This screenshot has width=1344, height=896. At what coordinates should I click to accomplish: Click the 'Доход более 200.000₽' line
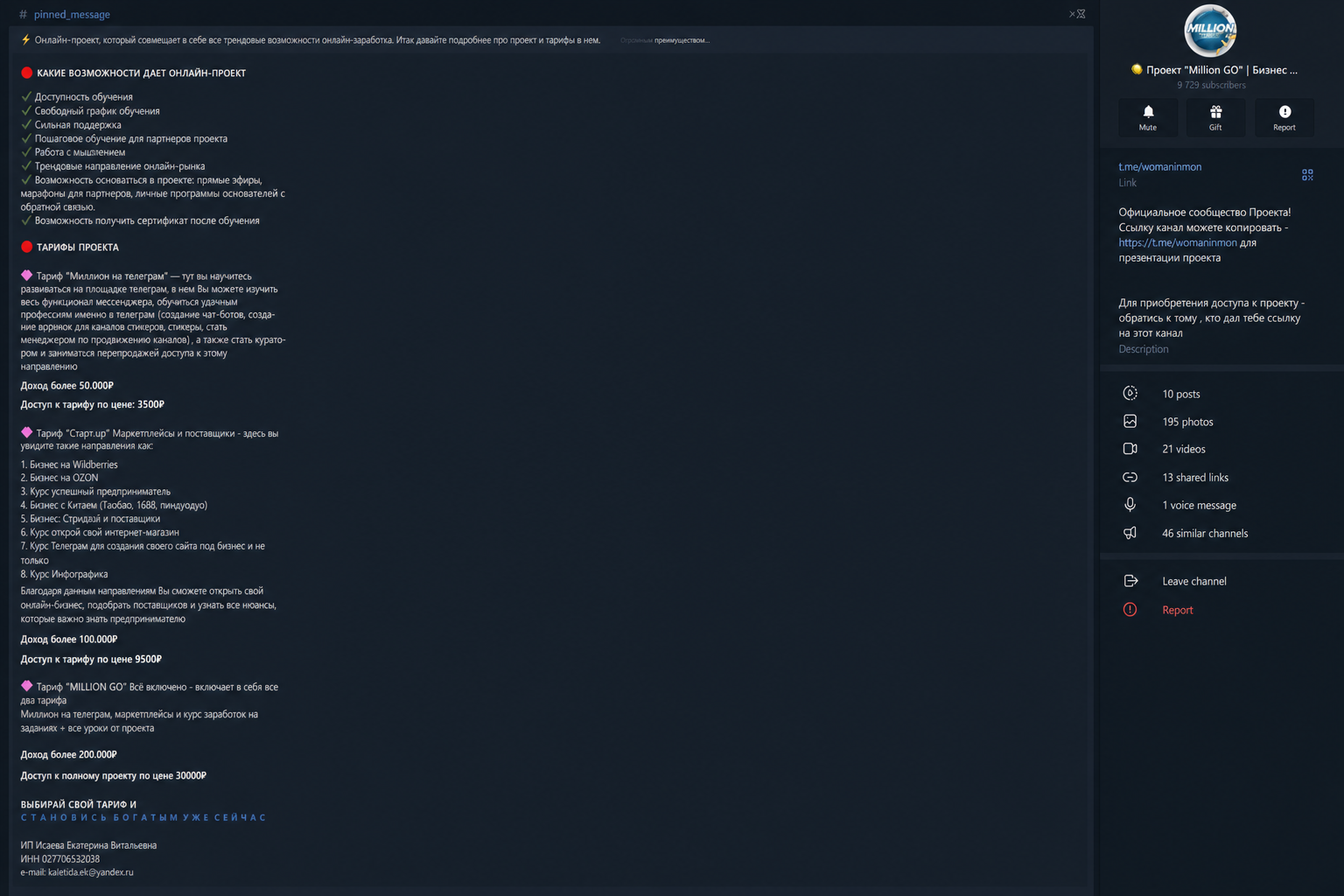click(69, 754)
